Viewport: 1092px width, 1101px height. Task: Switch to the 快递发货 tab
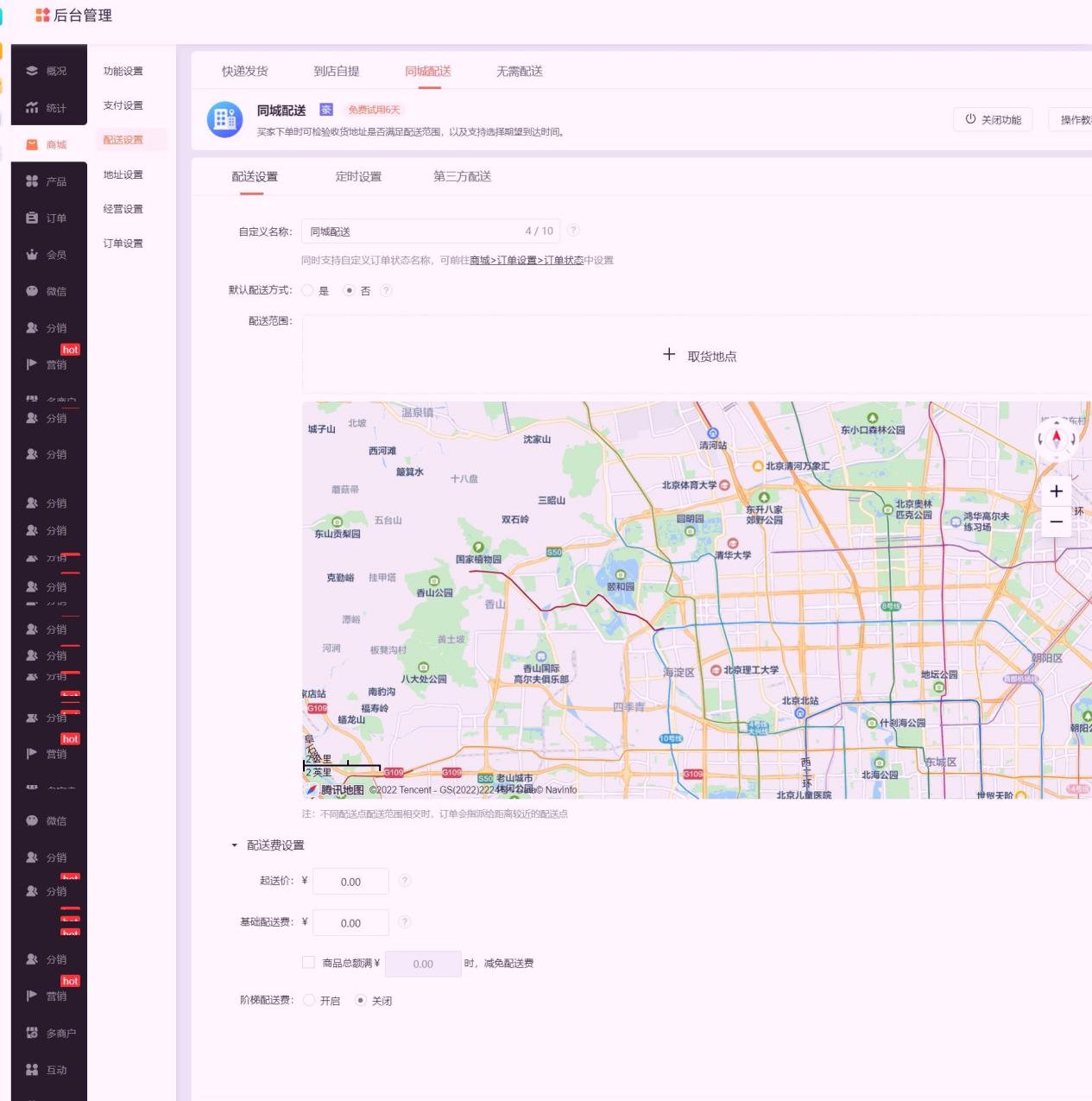click(x=244, y=71)
